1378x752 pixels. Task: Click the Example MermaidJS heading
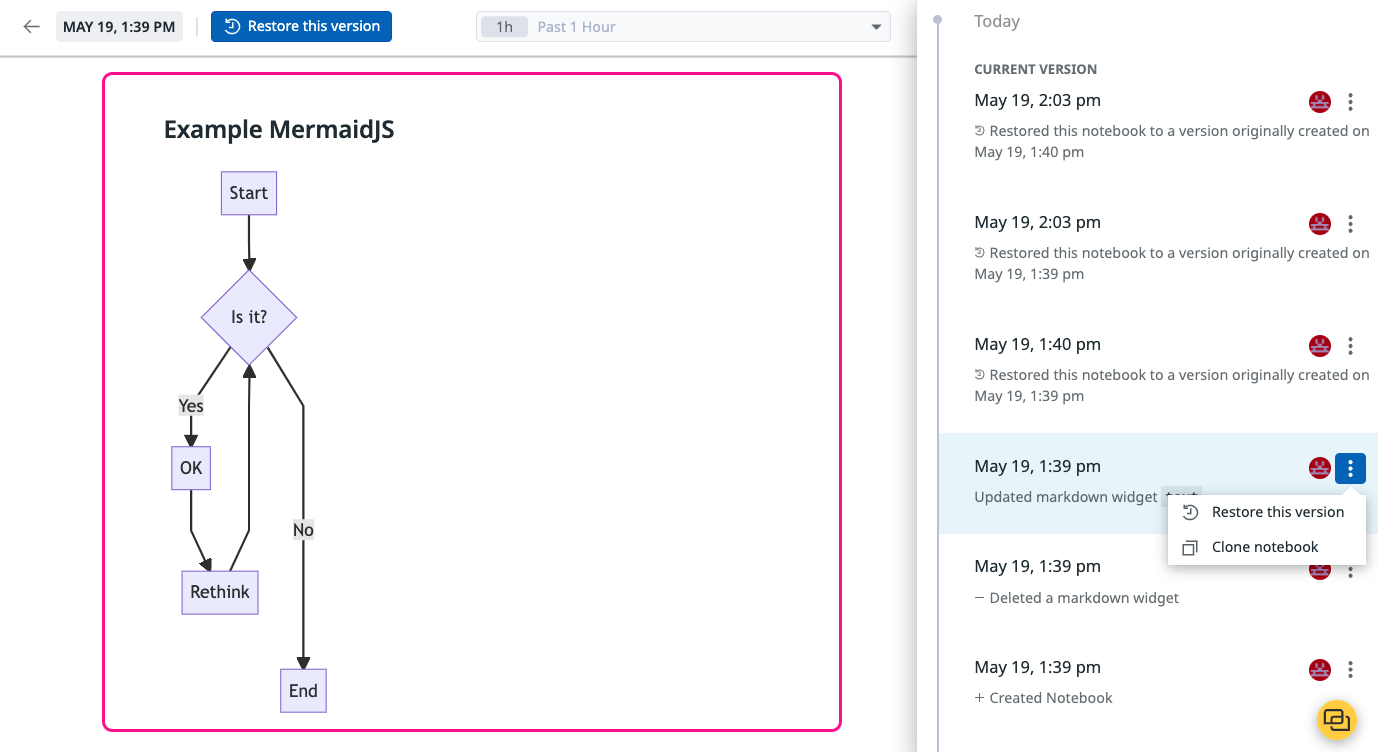click(x=279, y=130)
